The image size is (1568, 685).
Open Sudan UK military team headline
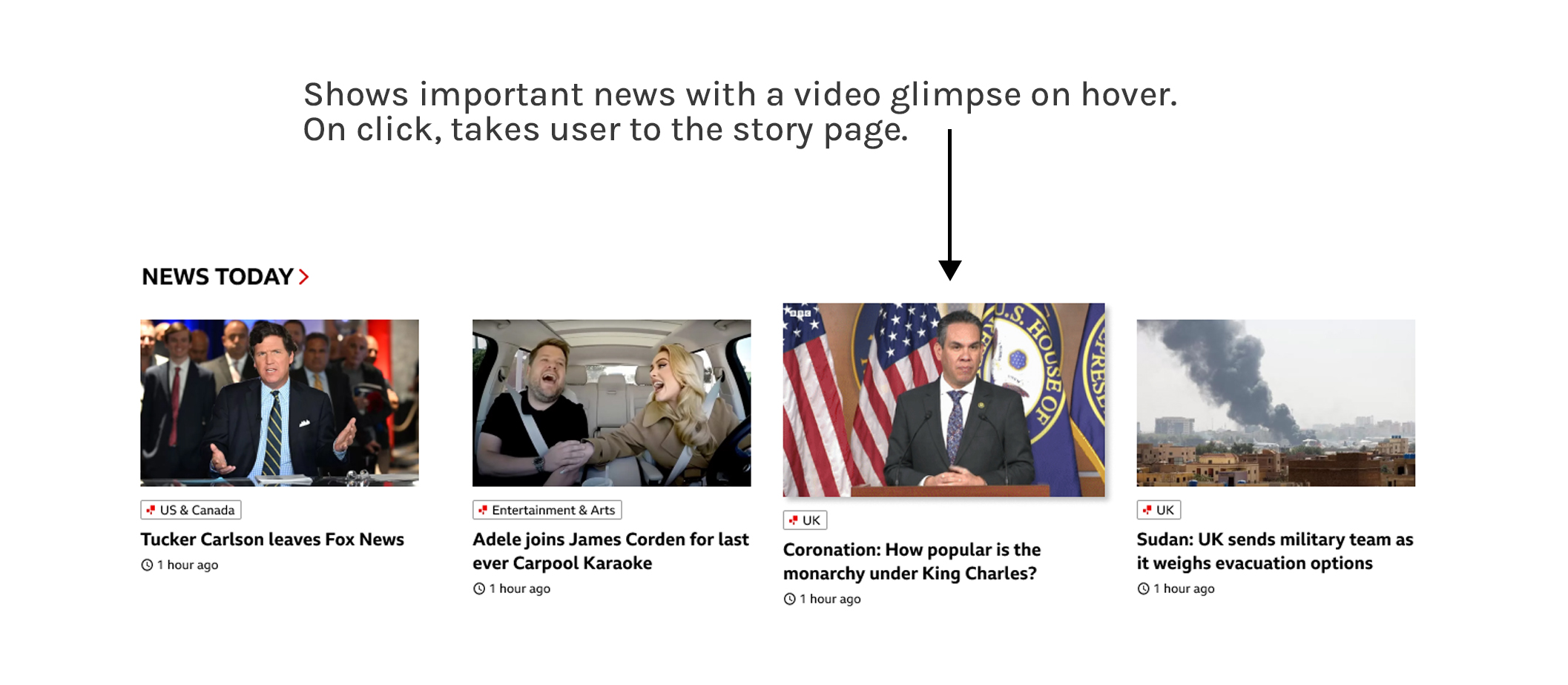coord(1275,551)
